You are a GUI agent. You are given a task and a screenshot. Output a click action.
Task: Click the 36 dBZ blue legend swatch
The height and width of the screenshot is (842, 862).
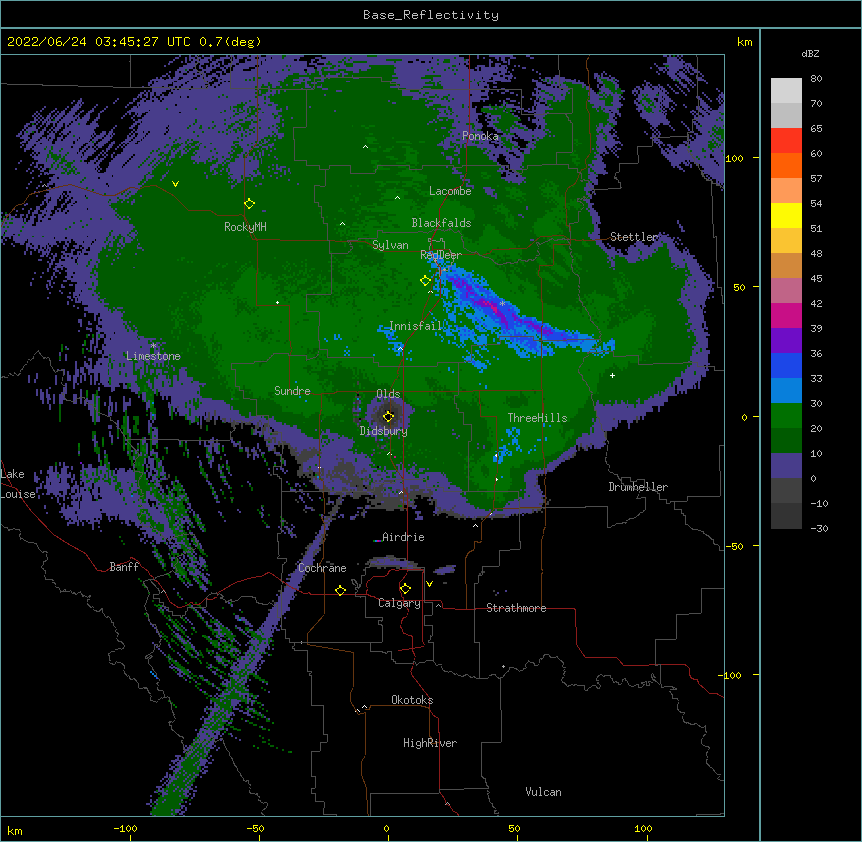(x=786, y=365)
